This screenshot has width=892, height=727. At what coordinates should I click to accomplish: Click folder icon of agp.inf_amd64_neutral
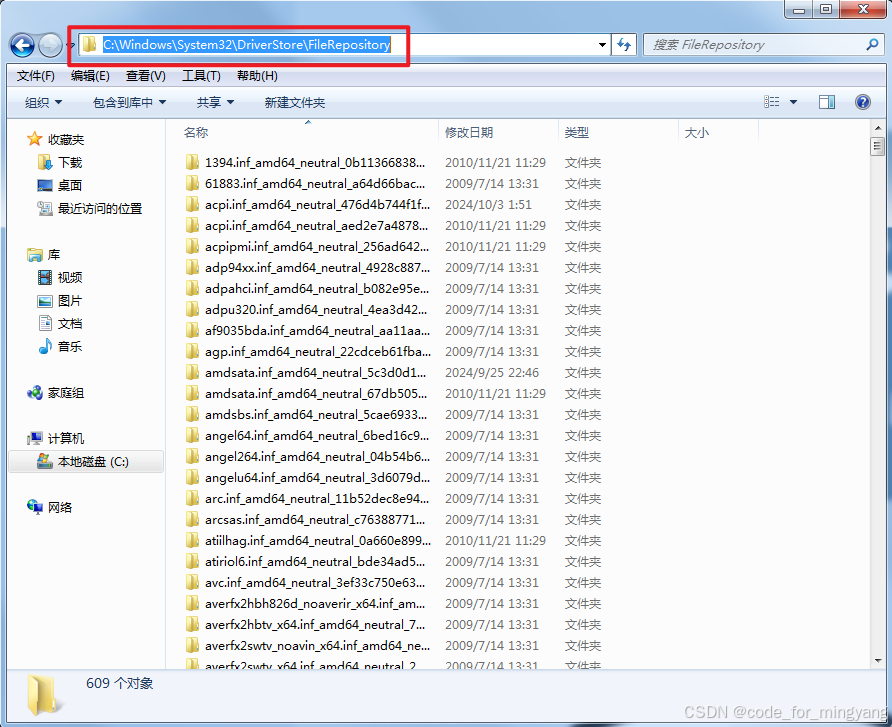click(192, 352)
